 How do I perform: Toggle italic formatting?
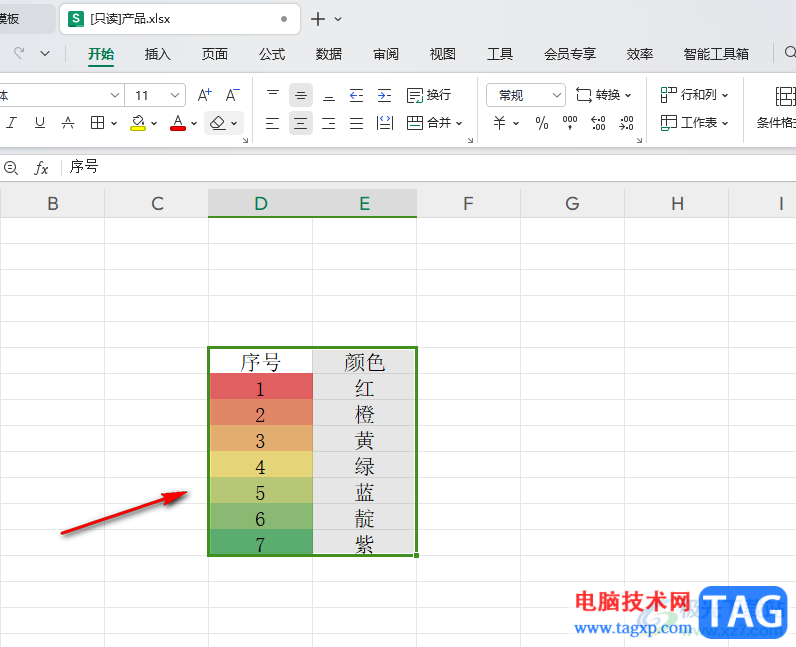click(12, 122)
